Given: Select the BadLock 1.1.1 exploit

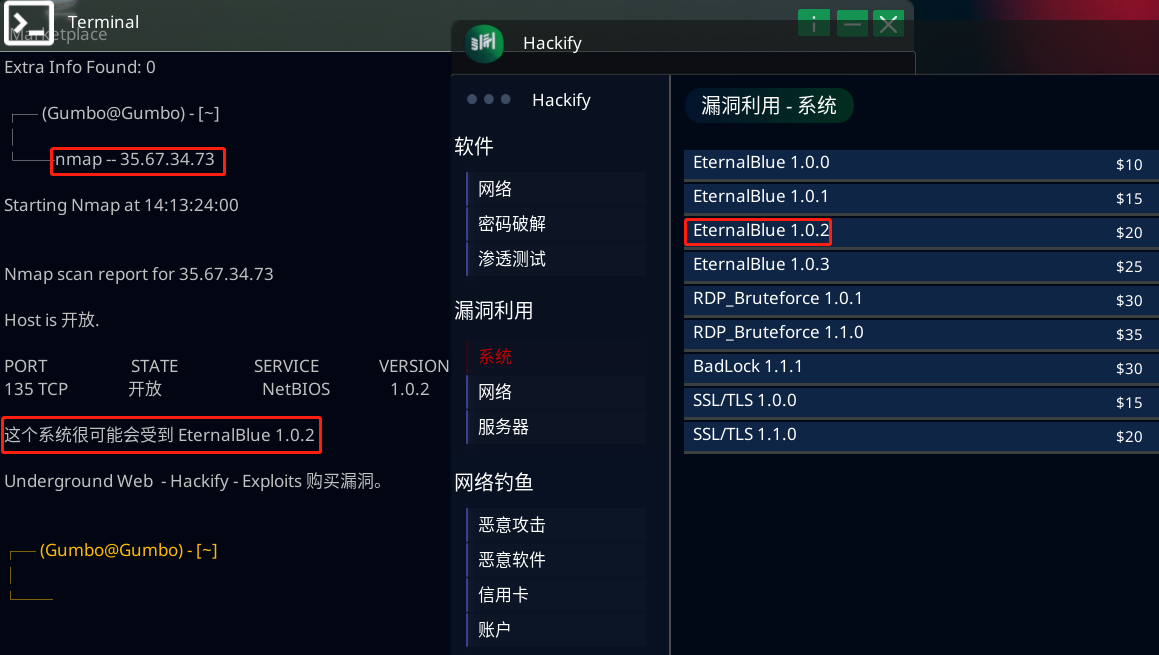Looking at the screenshot, I should click(921, 368).
